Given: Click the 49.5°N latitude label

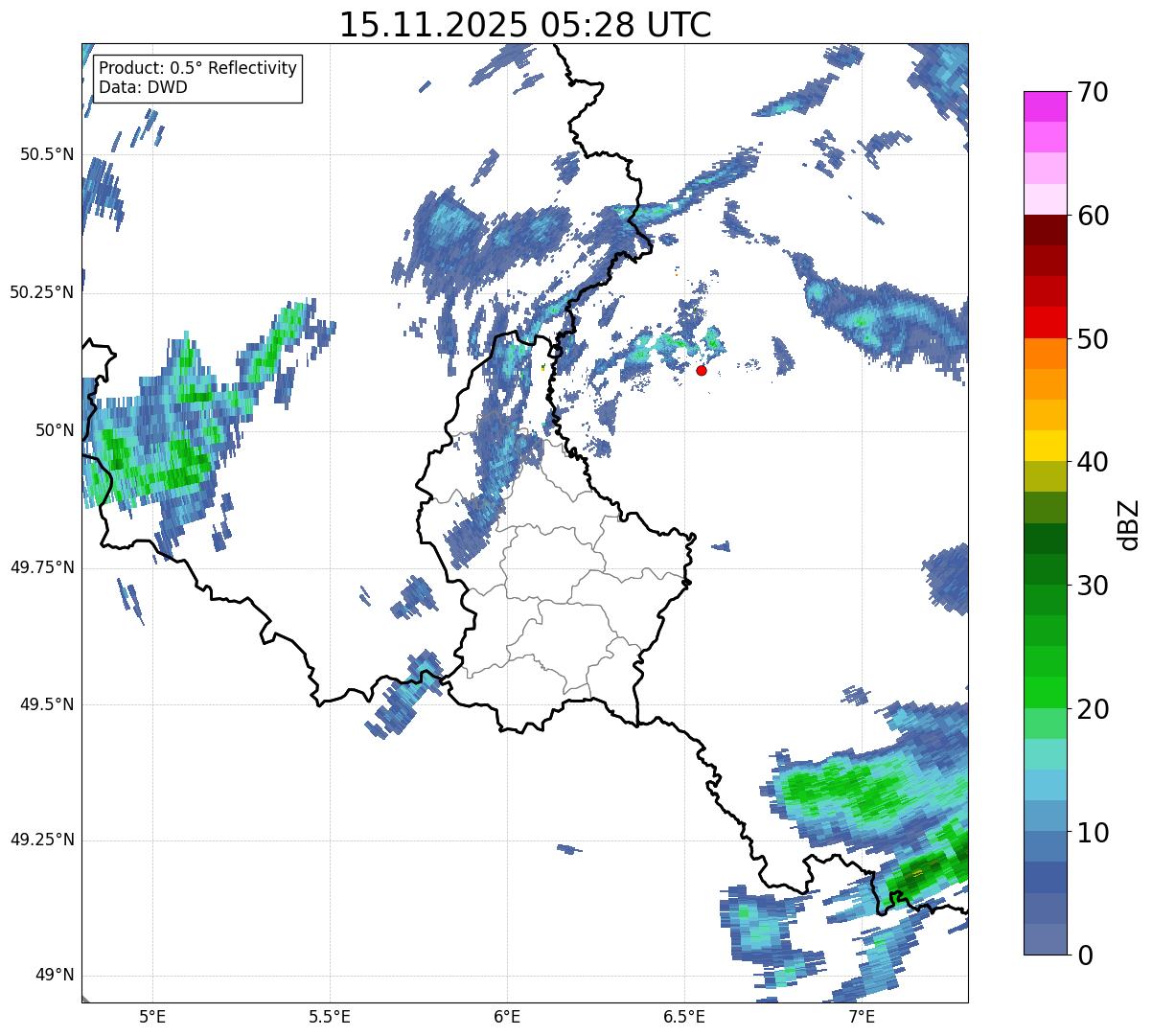Looking at the screenshot, I should coord(46,704).
